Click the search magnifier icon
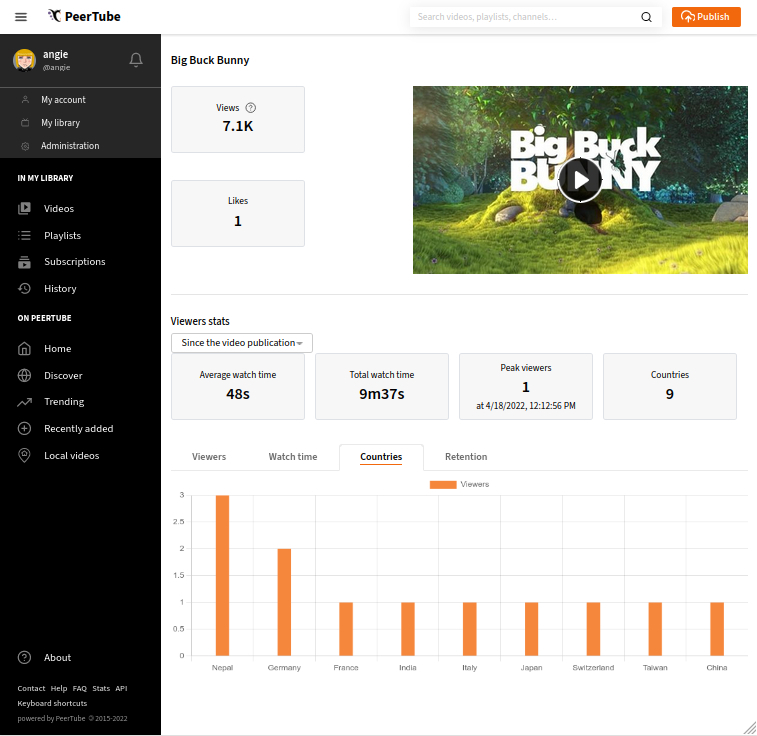Screen dimensions: 757x736 pyautogui.click(x=646, y=17)
